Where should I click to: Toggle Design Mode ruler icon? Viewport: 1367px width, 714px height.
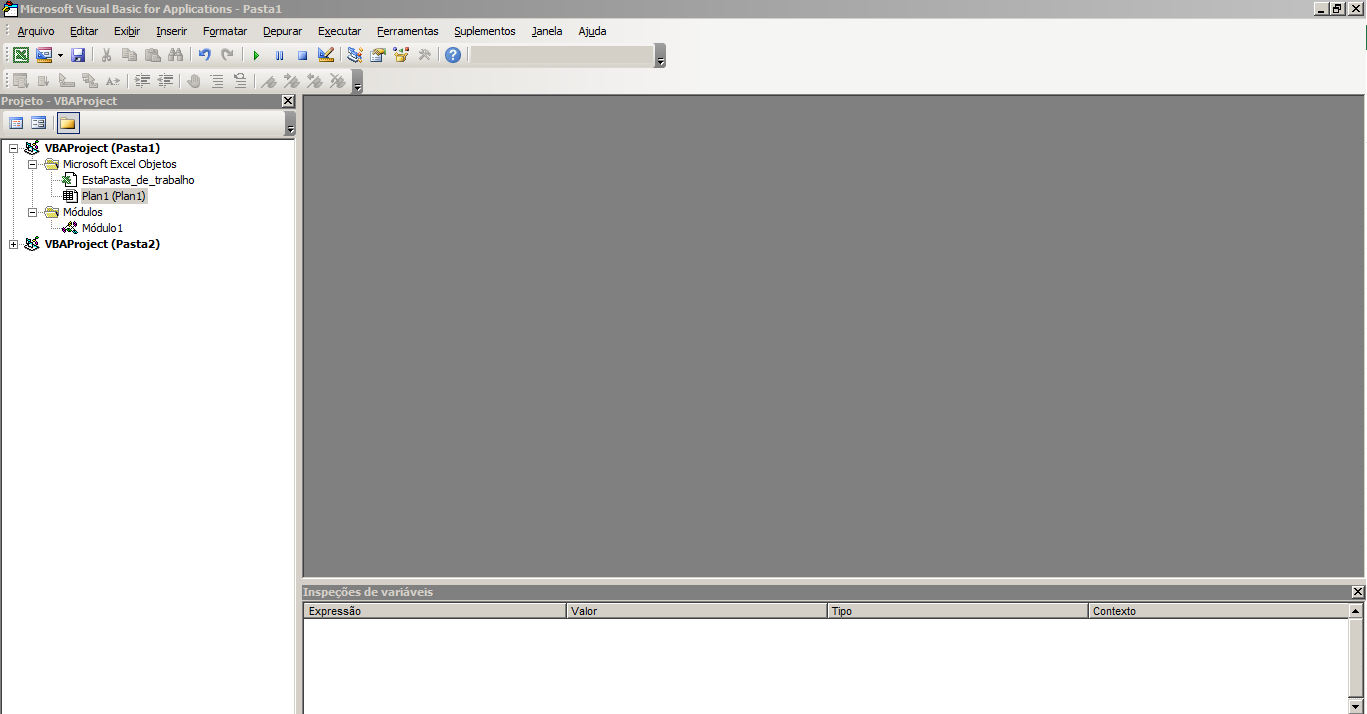pyautogui.click(x=326, y=55)
